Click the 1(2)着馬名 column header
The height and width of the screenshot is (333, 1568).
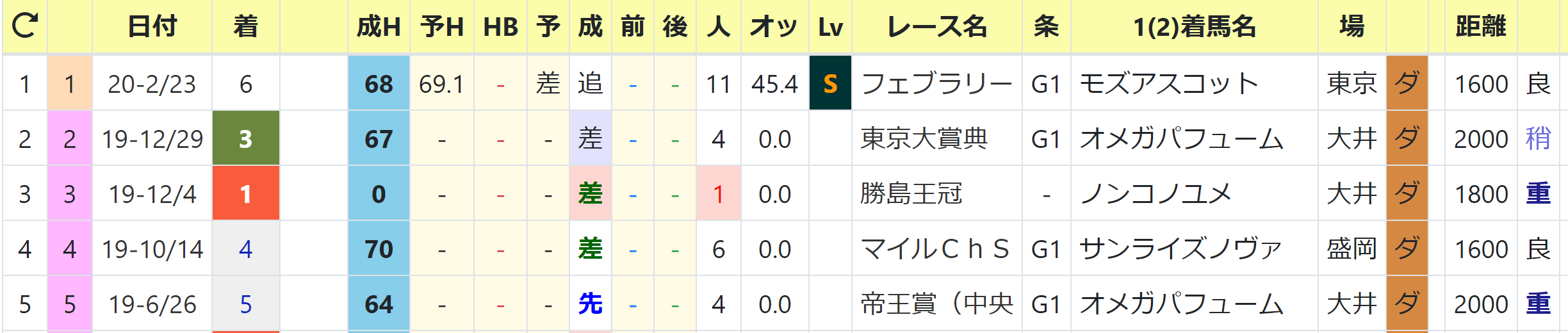tap(1194, 27)
